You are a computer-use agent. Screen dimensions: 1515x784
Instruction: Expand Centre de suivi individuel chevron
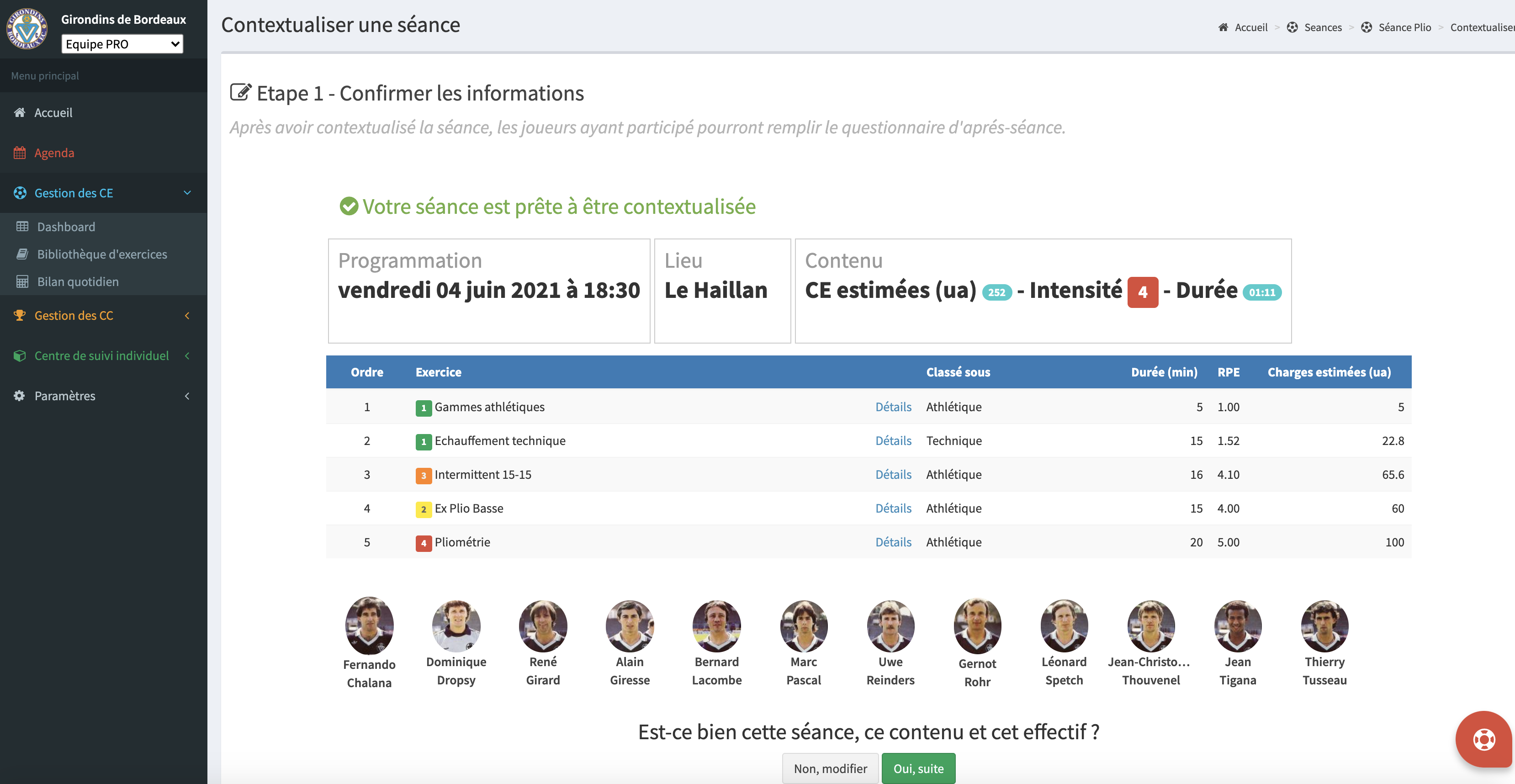pyautogui.click(x=187, y=356)
